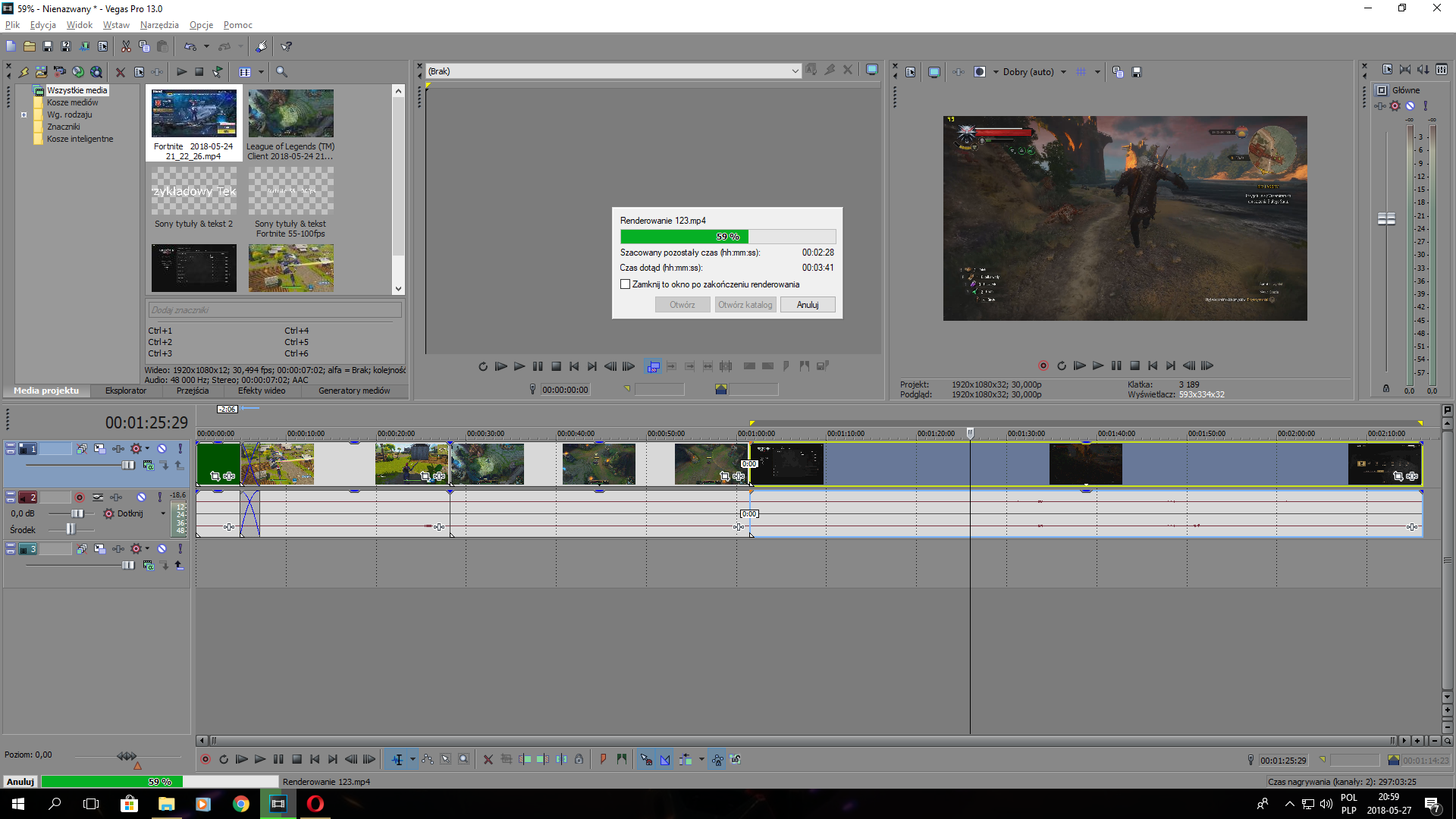Viewport: 1456px width, 819px height.
Task: Switch to the Efekty wideo tab
Action: (x=262, y=391)
